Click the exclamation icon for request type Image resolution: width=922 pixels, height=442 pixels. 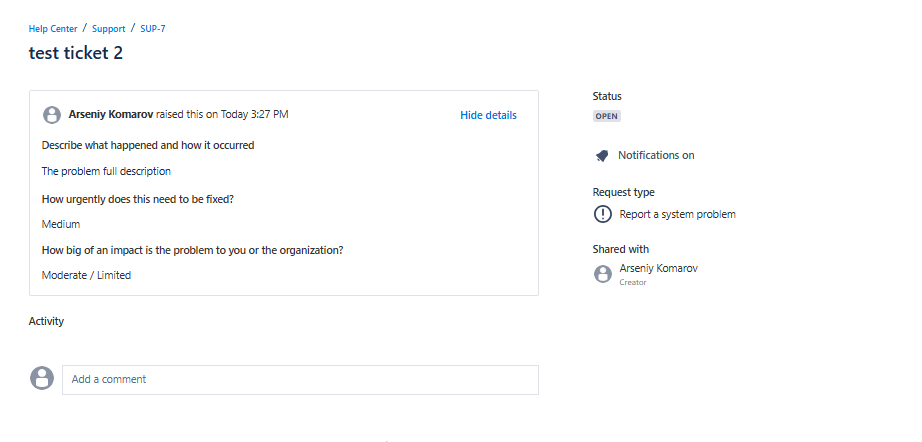coord(602,214)
